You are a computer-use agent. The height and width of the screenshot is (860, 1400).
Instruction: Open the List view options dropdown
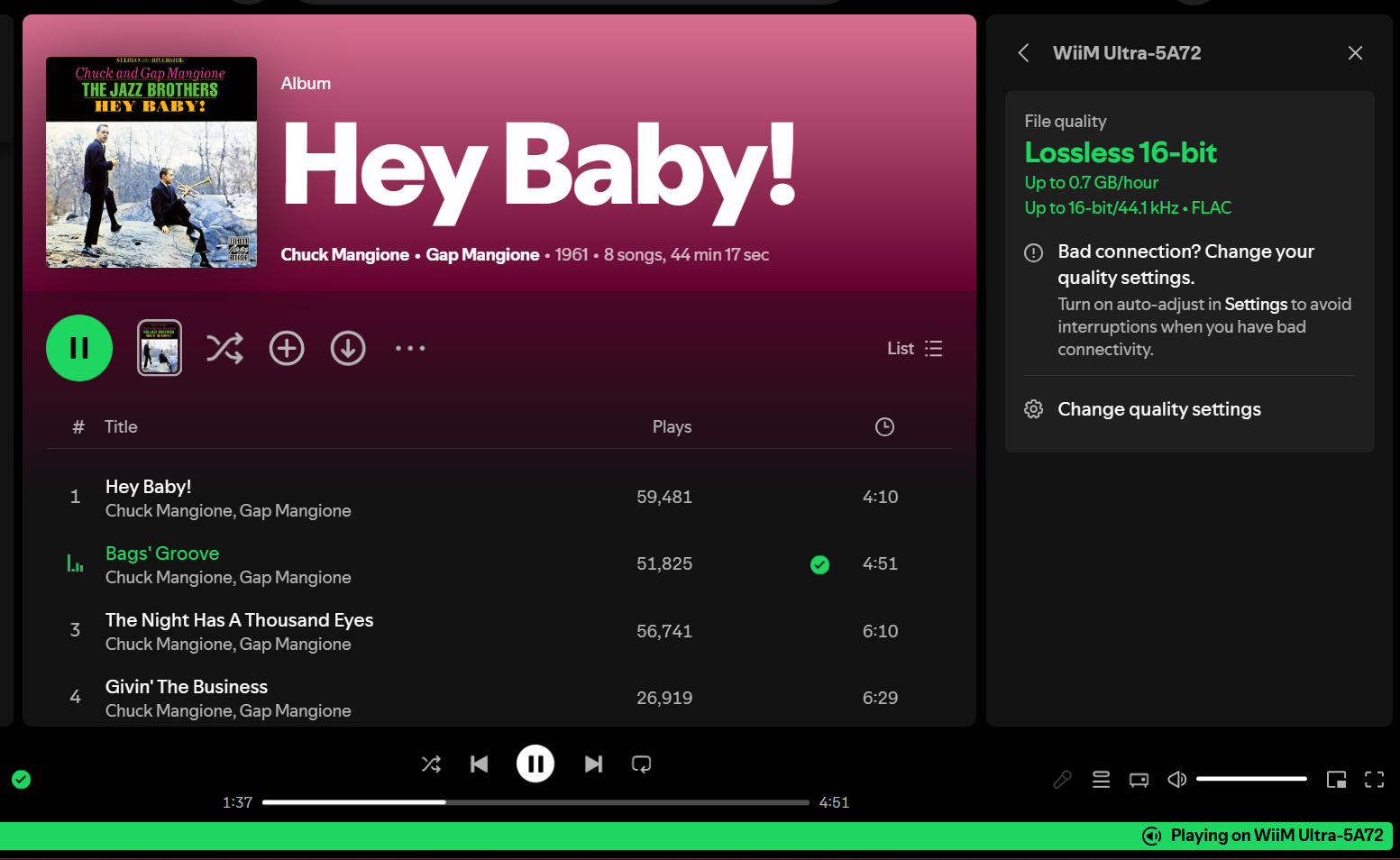pyautogui.click(x=915, y=348)
